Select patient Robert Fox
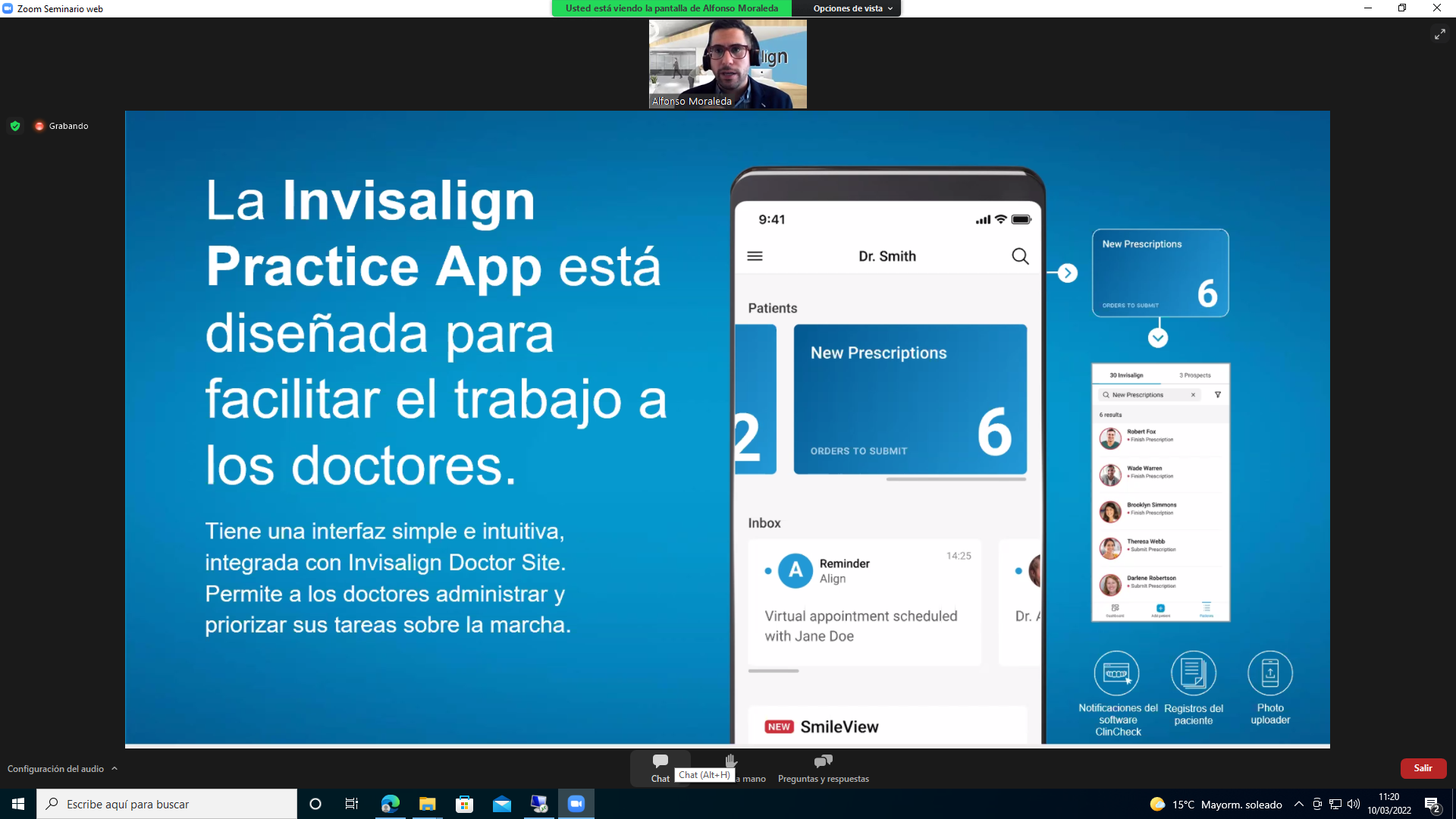Image resolution: width=1456 pixels, height=819 pixels. (1160, 438)
